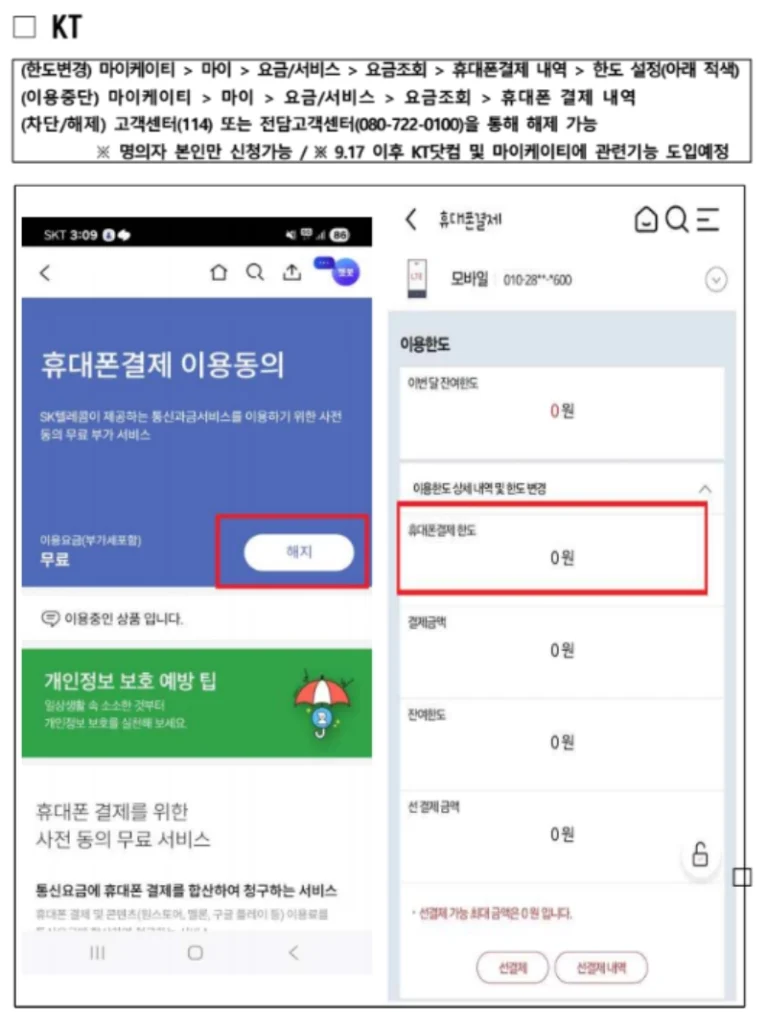Tap the floating padlock icon
The width and height of the screenshot is (767, 1024).
tap(700, 854)
